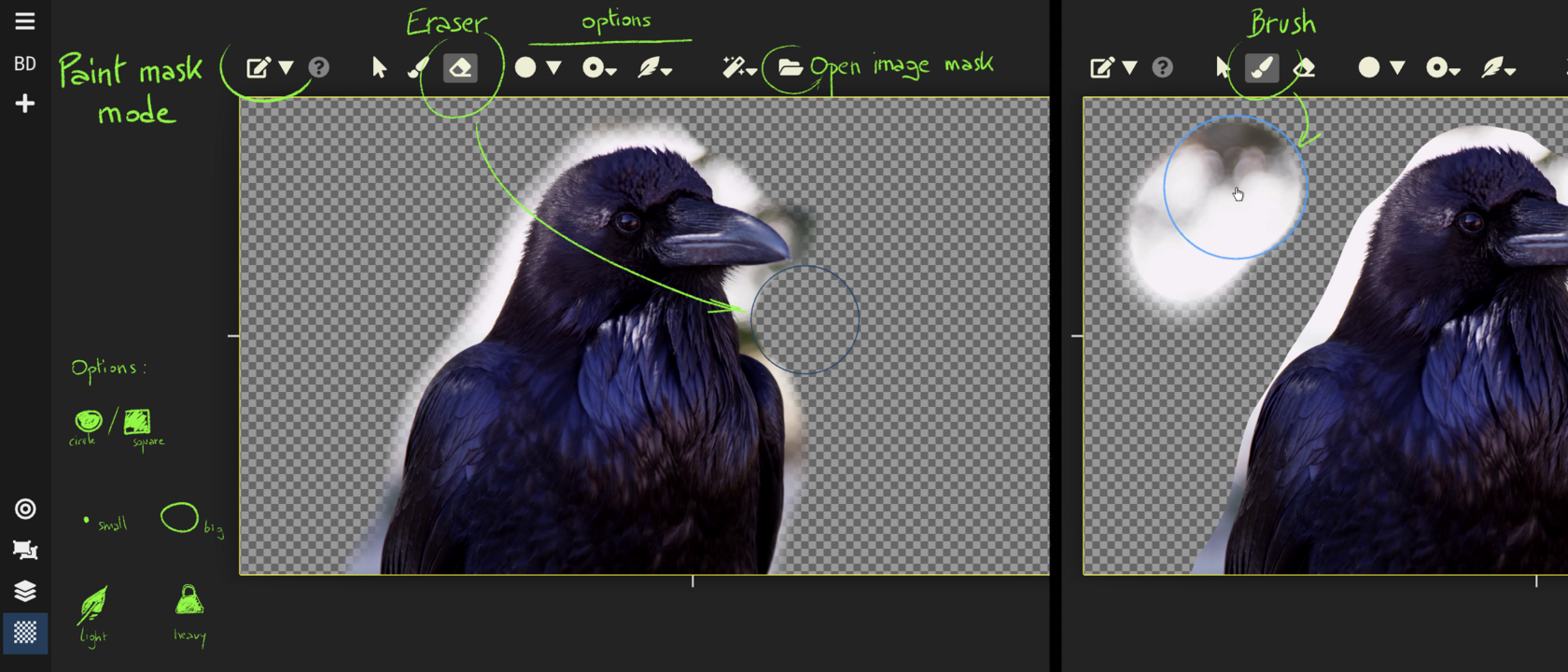Open image mask with the folder icon
Viewport: 1568px width, 672px height.
tap(790, 67)
